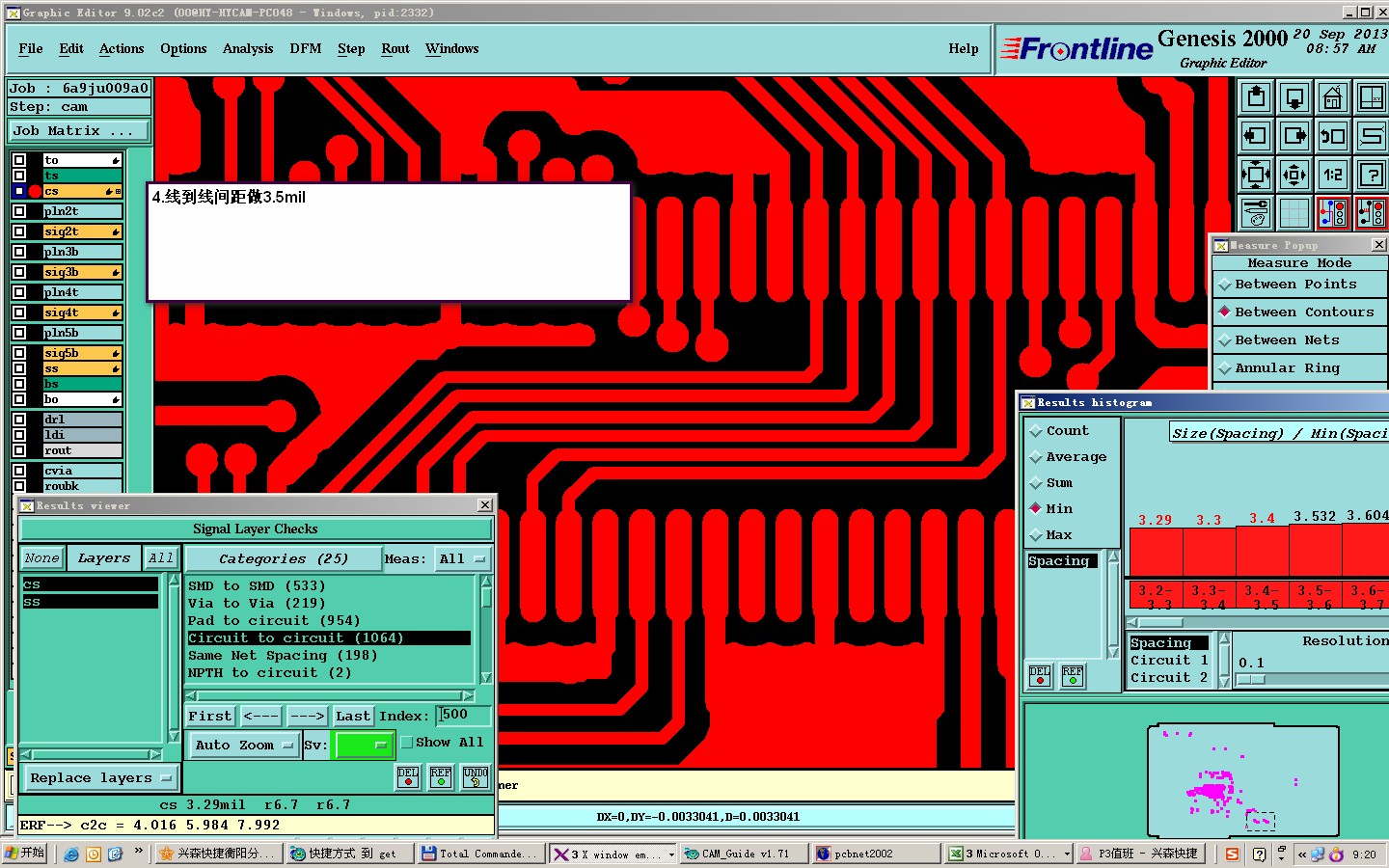Viewport: 1389px width, 868px height.
Task: Open the Analysis menu
Action: pos(248,48)
